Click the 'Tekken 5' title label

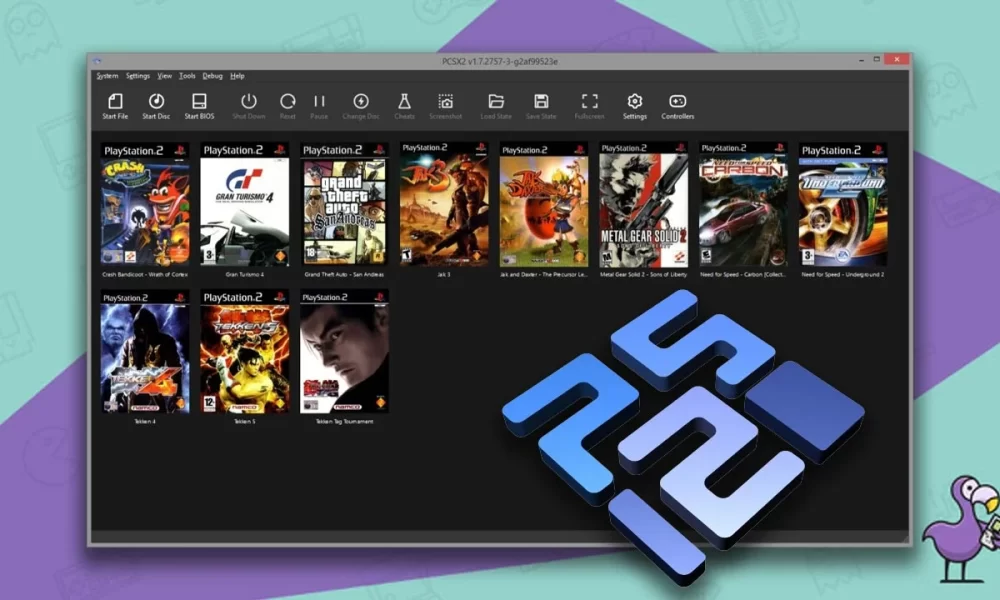point(244,421)
